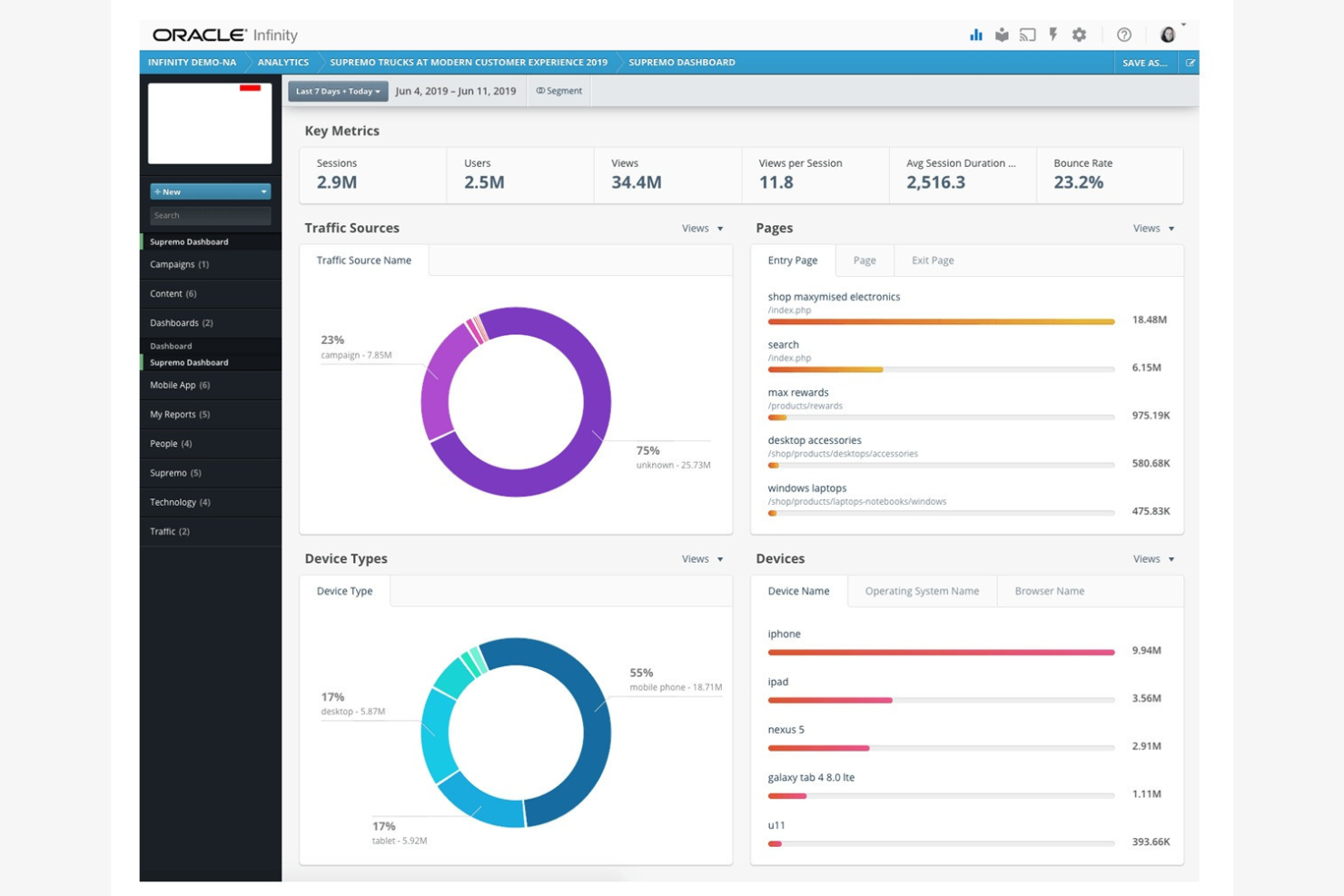The height and width of the screenshot is (896, 1344).
Task: Click the Views 34.4M metric card
Action: (668, 175)
